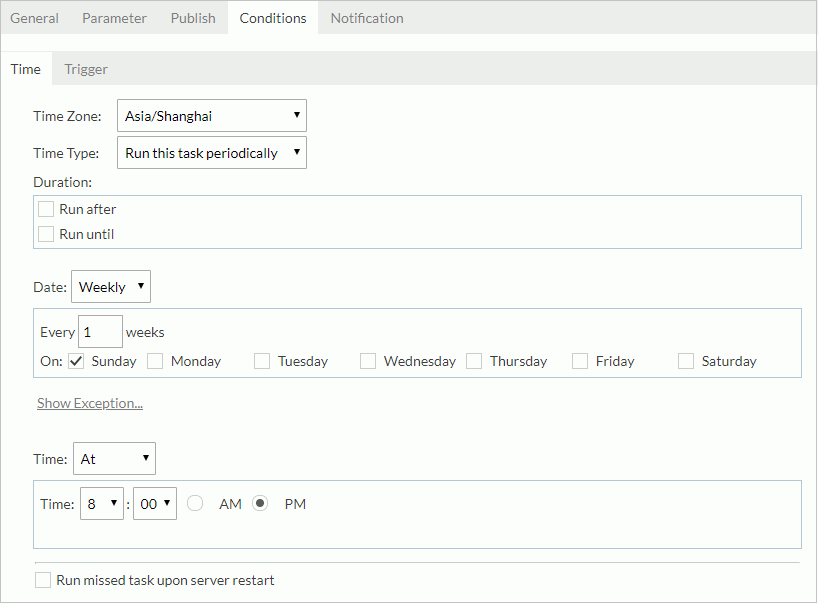Go to the Publish tab

tap(193, 18)
